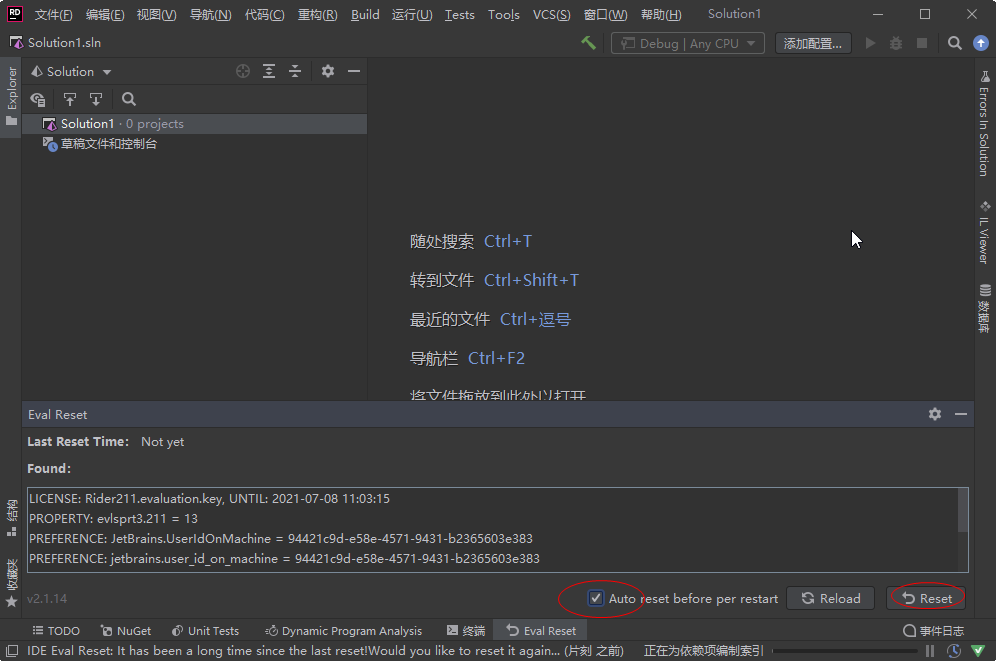Open the 视图(V) menu
Screen dimensions: 996x661
pyautogui.click(x=156, y=15)
